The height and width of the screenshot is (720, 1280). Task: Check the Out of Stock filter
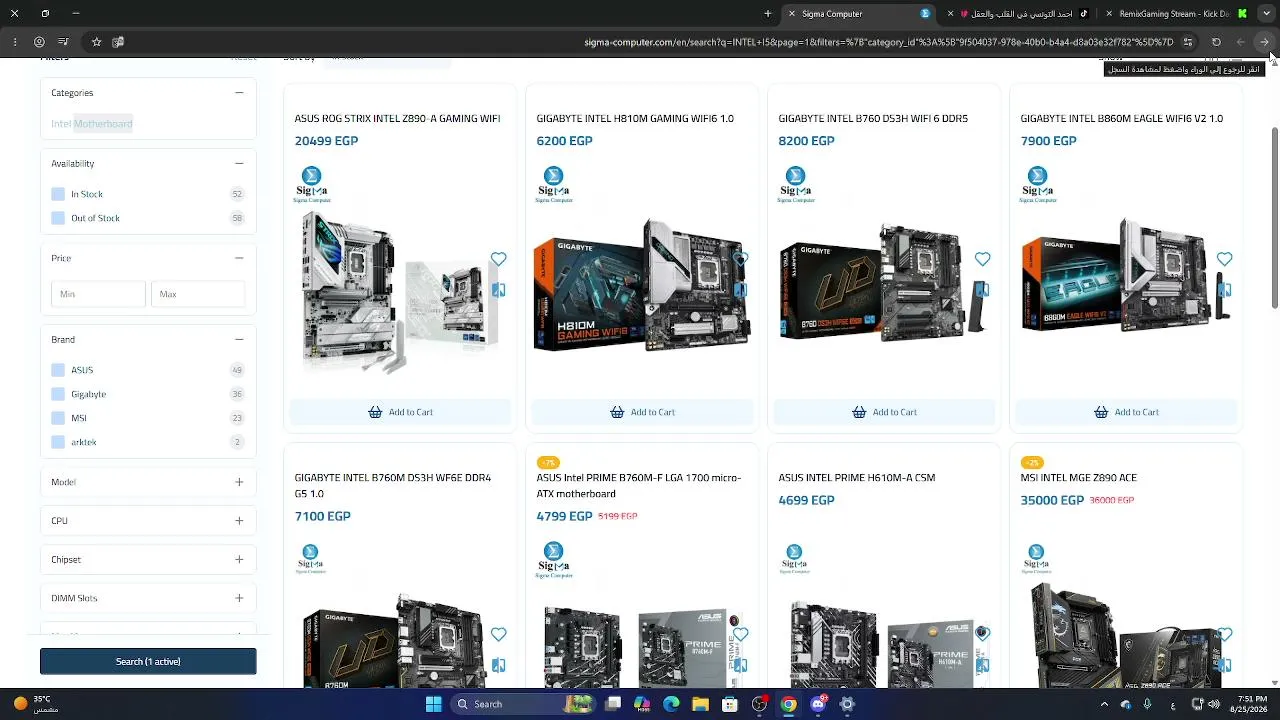click(58, 218)
